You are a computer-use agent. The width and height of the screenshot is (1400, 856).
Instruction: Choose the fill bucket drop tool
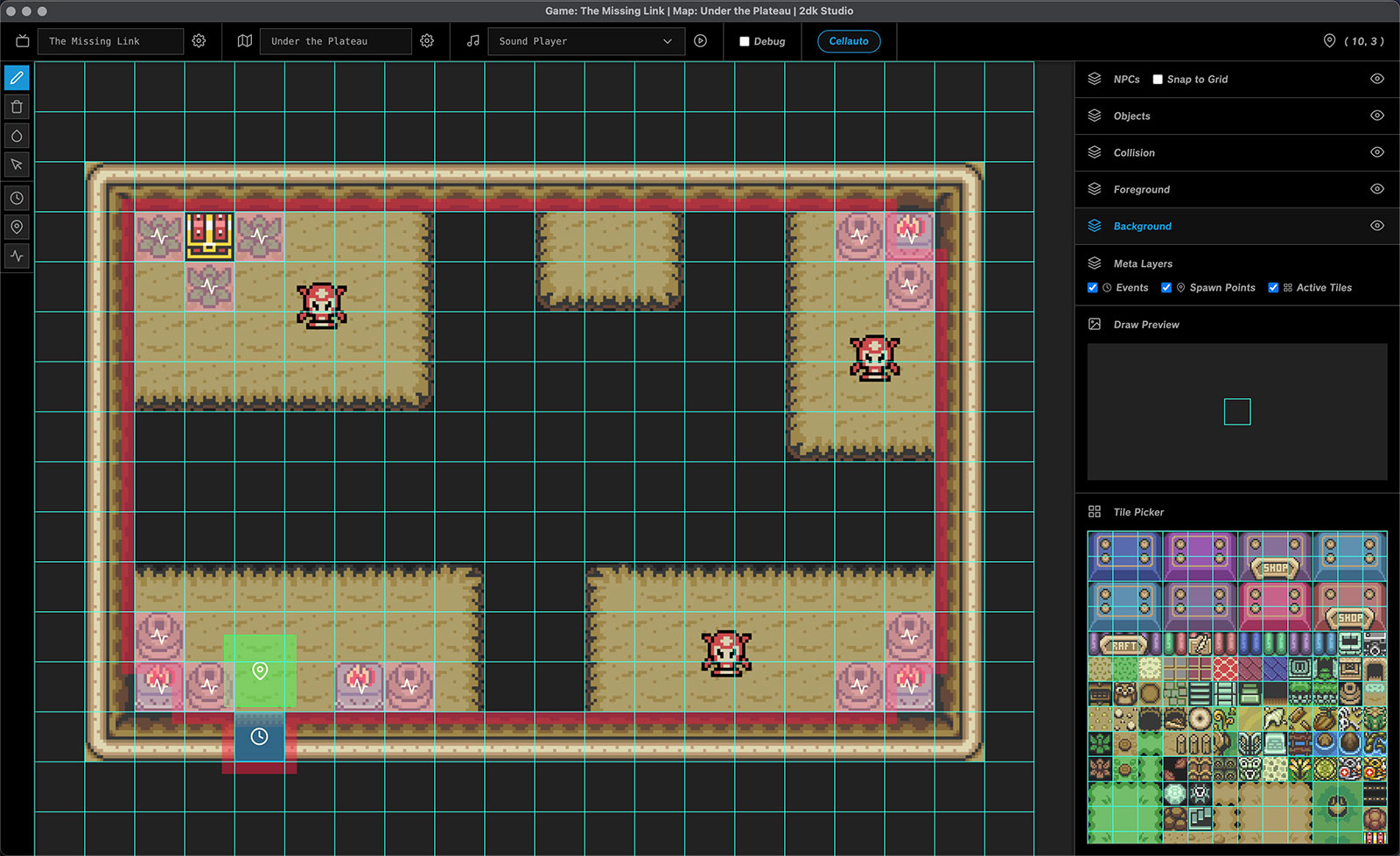17,136
